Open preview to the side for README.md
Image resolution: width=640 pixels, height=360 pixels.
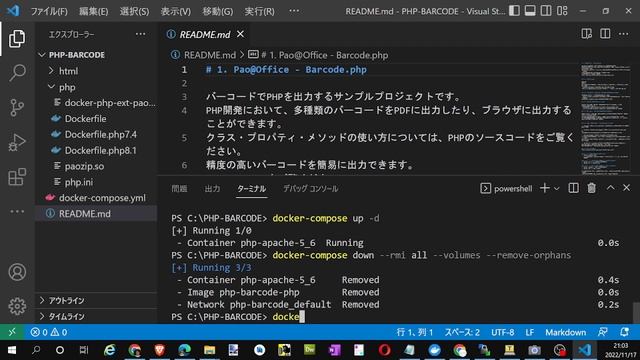(x=587, y=34)
